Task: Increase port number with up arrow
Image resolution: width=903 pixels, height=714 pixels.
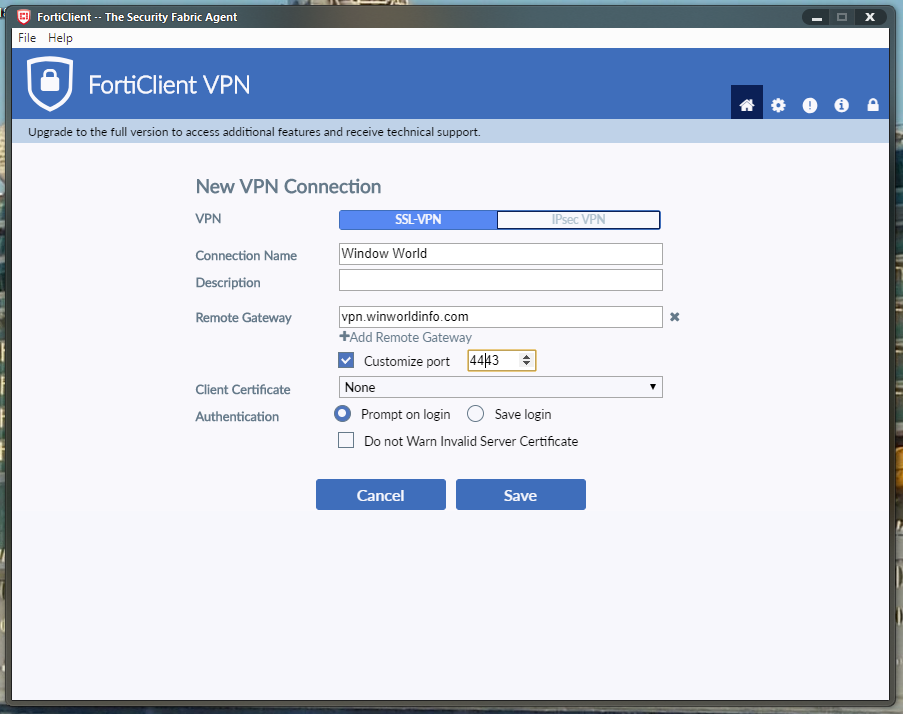Action: [526, 357]
